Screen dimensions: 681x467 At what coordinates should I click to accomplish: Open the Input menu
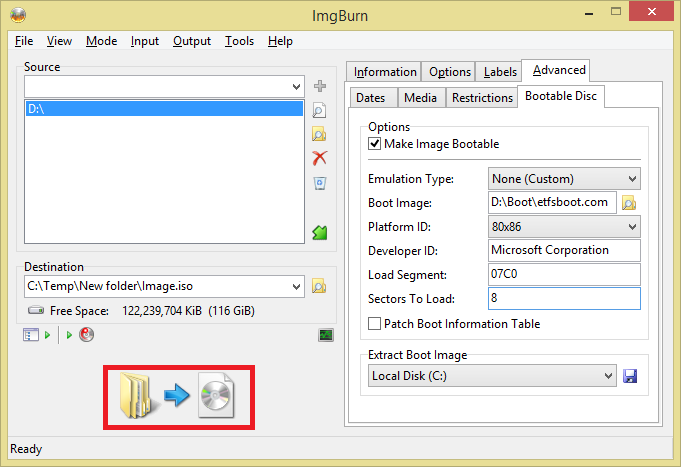145,41
